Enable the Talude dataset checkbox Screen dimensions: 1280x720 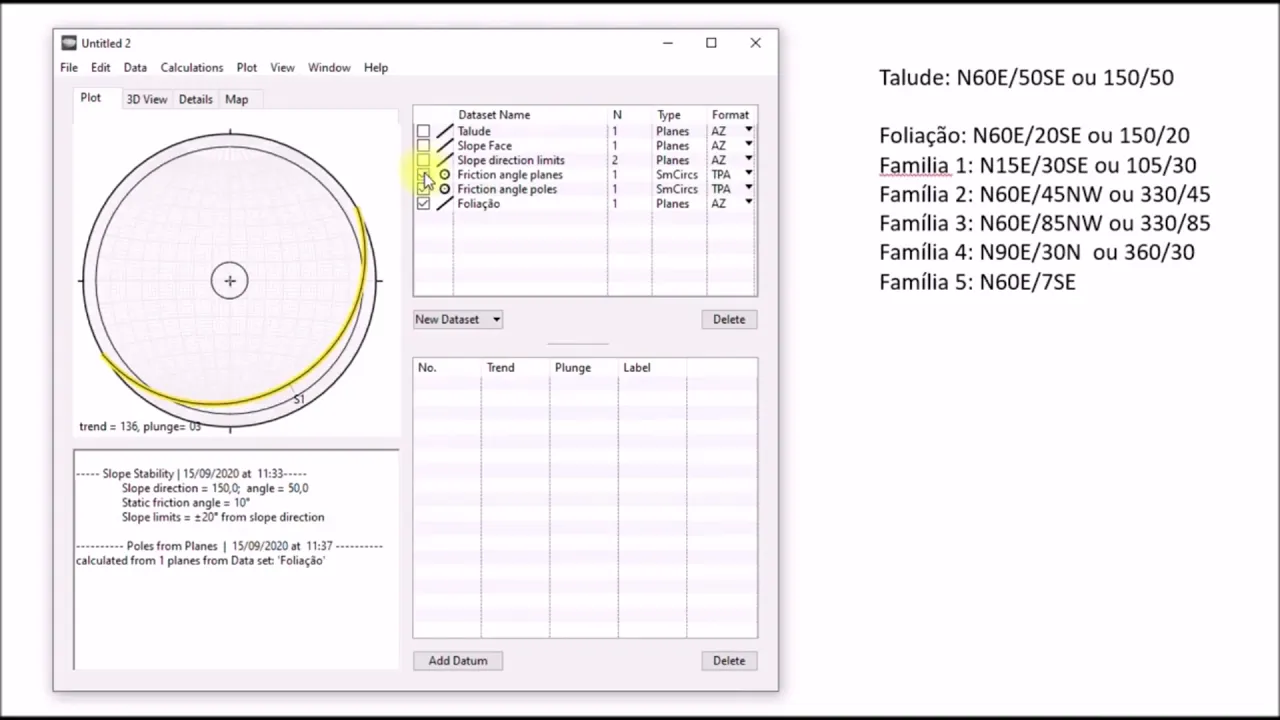click(x=424, y=131)
